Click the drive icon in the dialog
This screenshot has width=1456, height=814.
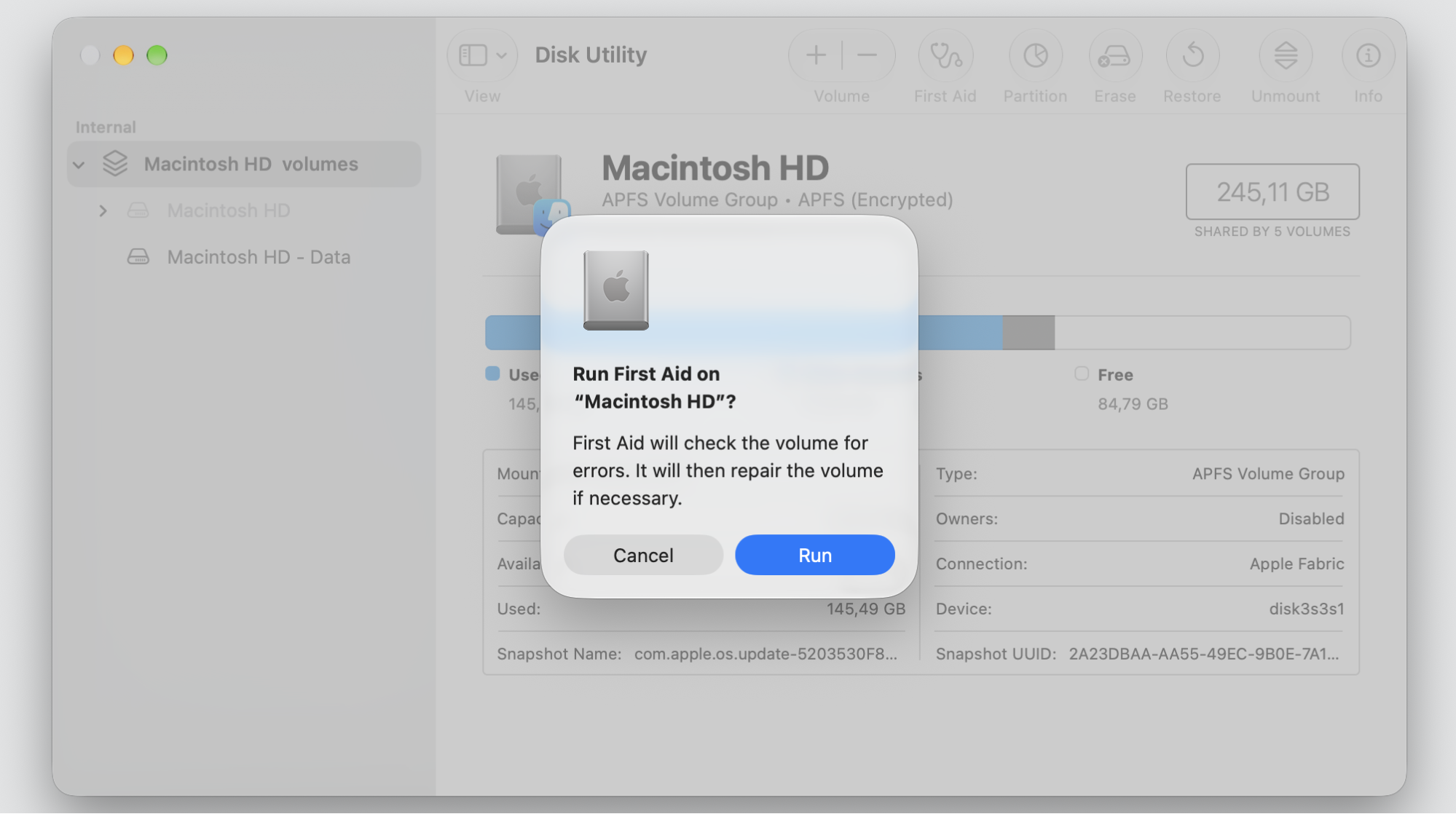615,290
